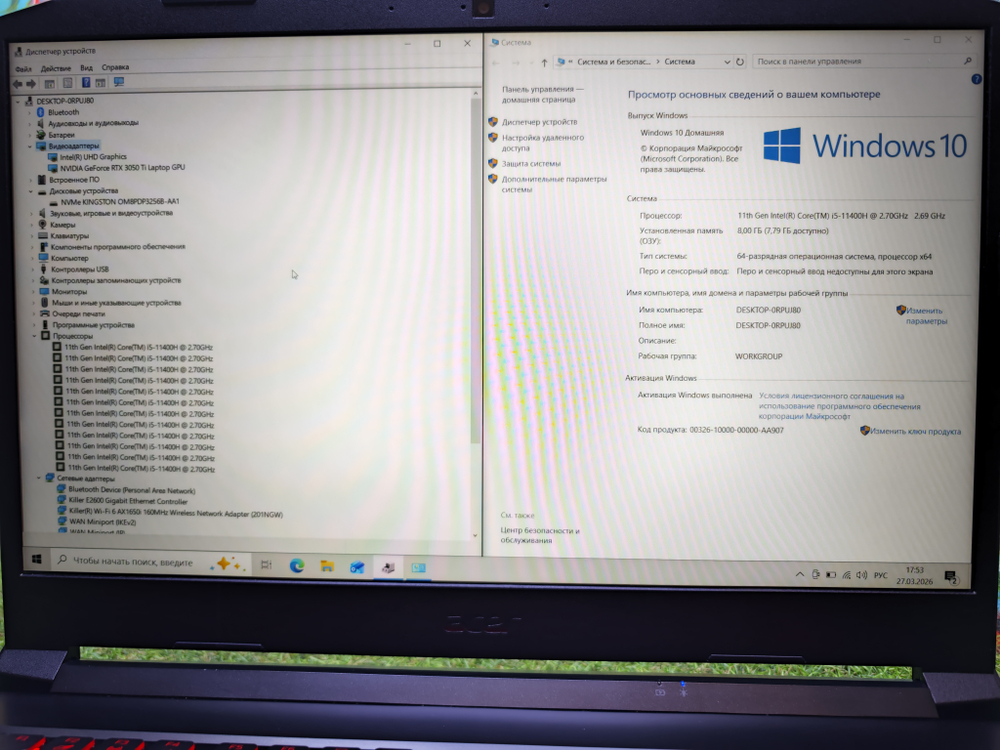Open Настройка удаленного доступа link
The width and height of the screenshot is (1000, 750).
coord(542,143)
